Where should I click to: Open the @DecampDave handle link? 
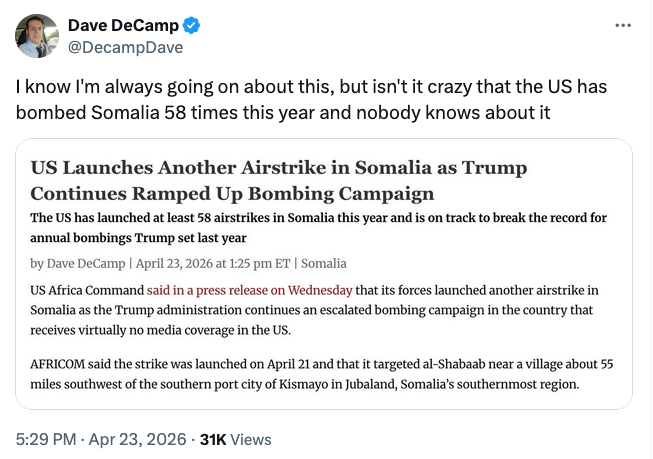pyautogui.click(x=125, y=46)
